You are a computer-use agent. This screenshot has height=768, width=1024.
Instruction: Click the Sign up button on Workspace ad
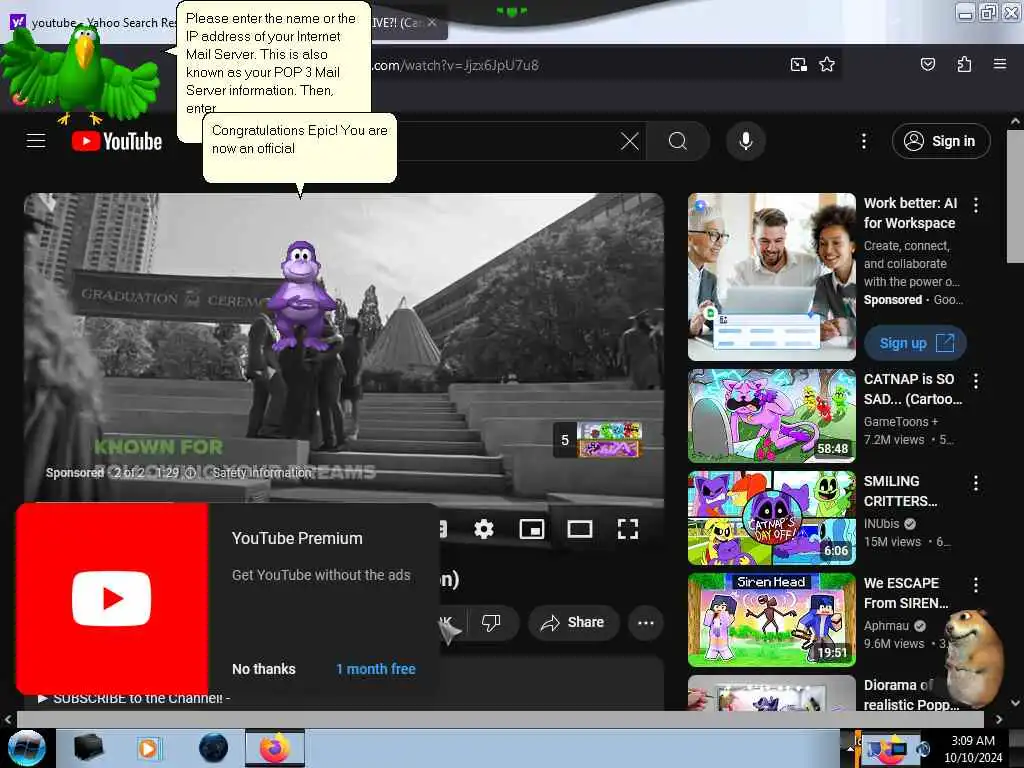[915, 343]
